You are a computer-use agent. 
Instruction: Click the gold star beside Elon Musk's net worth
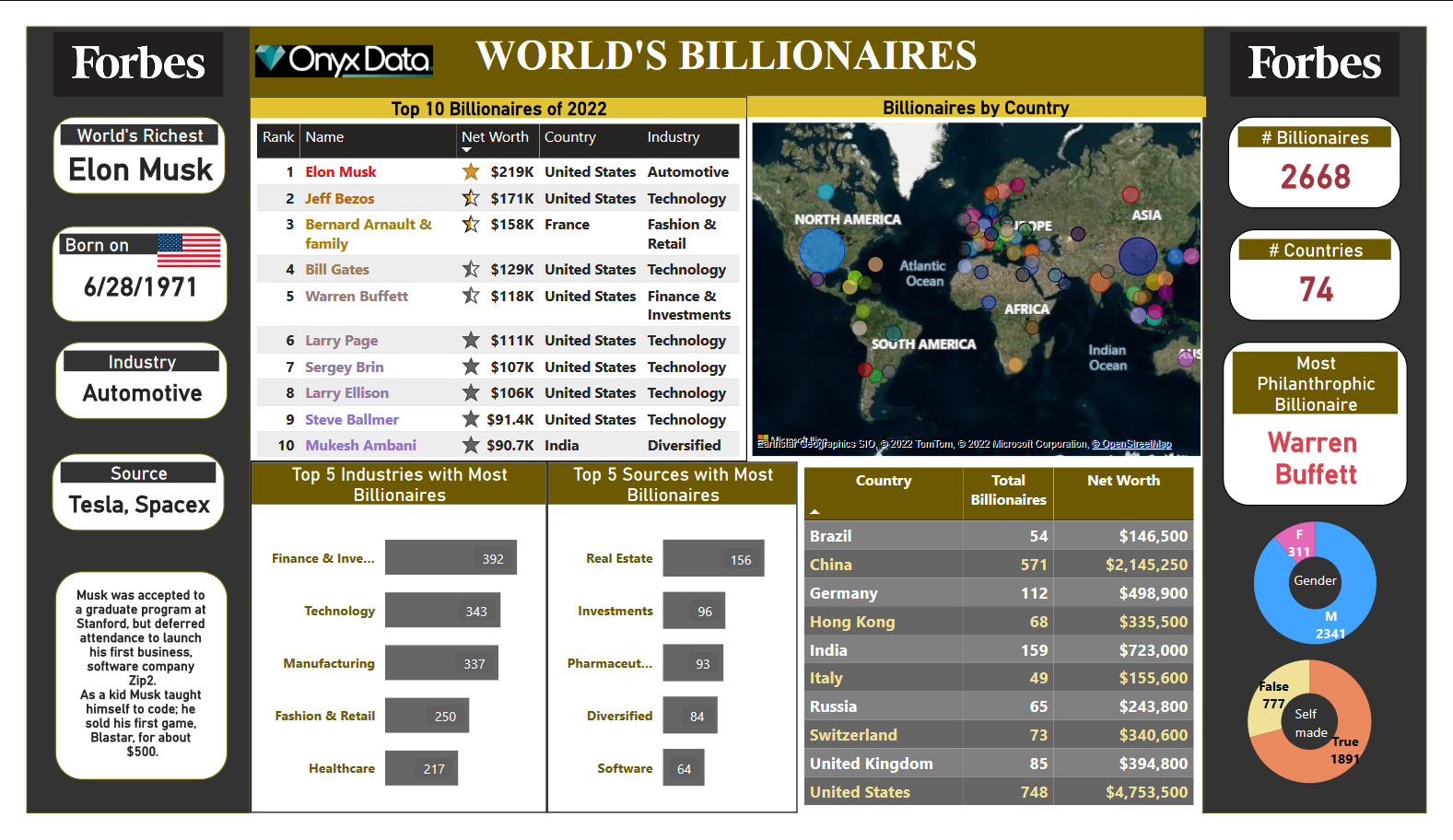(471, 172)
